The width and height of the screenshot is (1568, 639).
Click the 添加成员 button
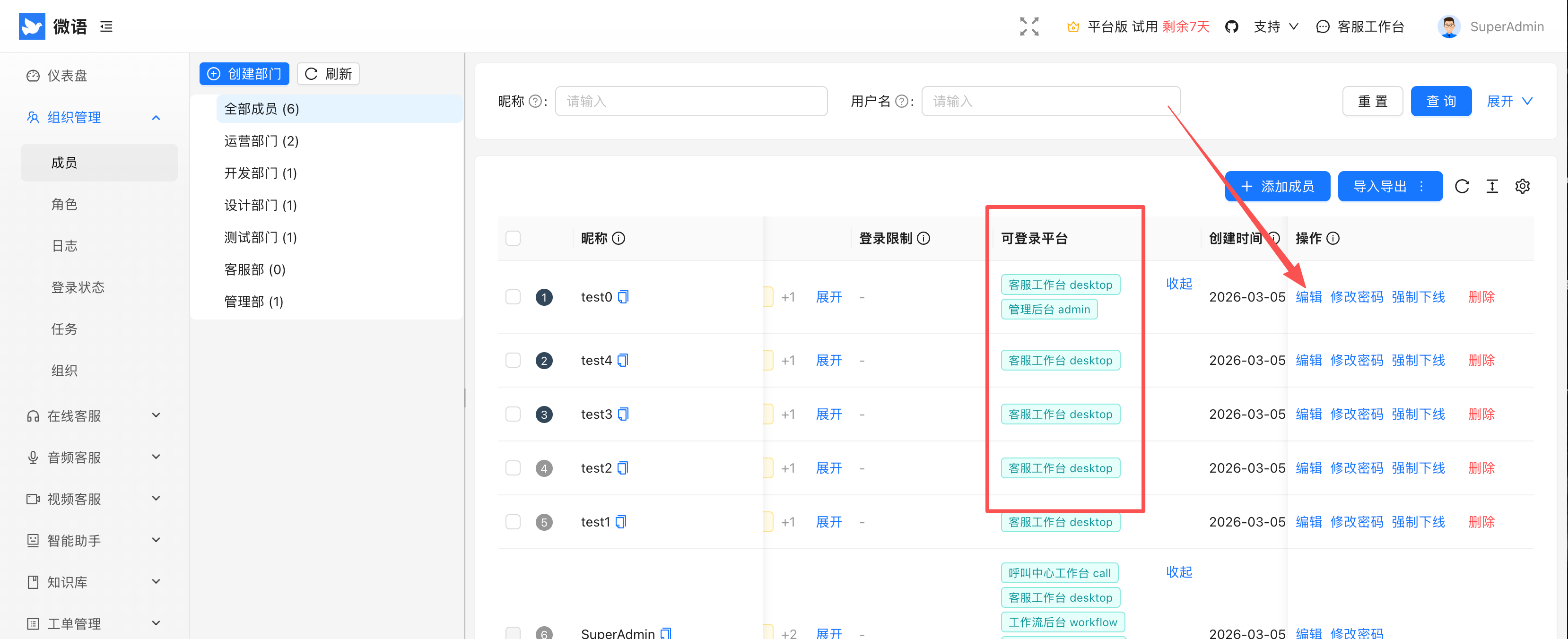point(1277,186)
